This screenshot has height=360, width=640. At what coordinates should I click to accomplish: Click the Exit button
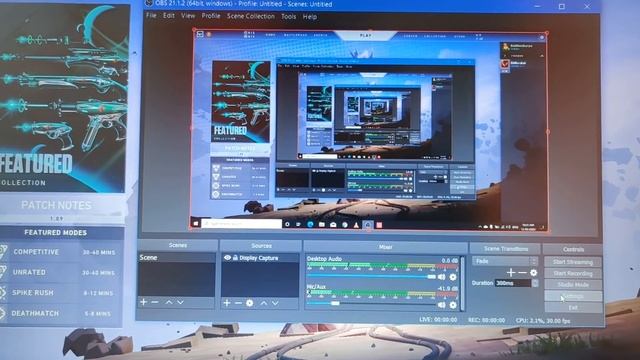573,307
